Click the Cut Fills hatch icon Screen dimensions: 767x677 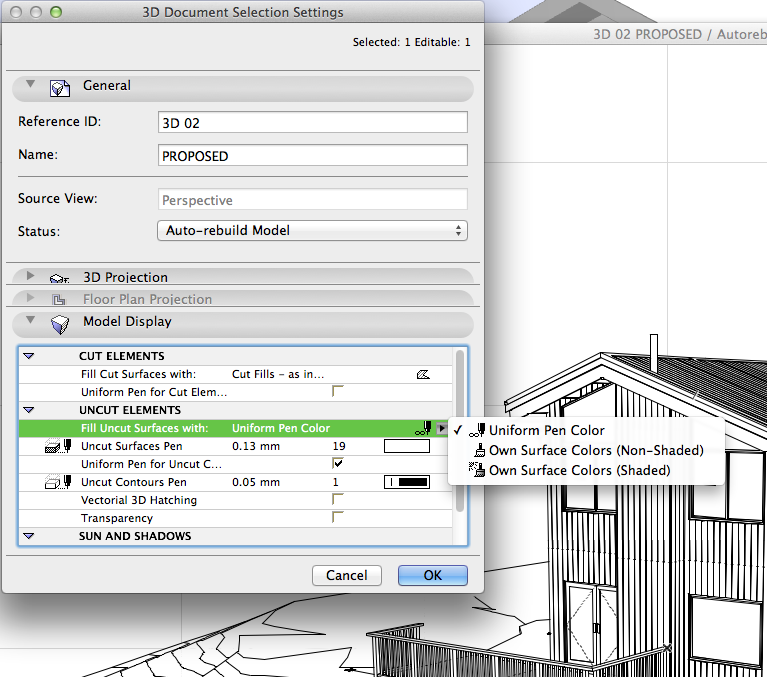tap(423, 375)
